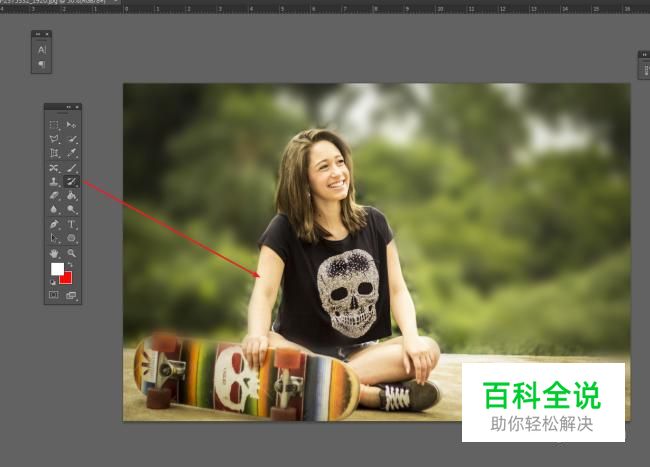Select the Quick Selection tool

click(x=71, y=139)
